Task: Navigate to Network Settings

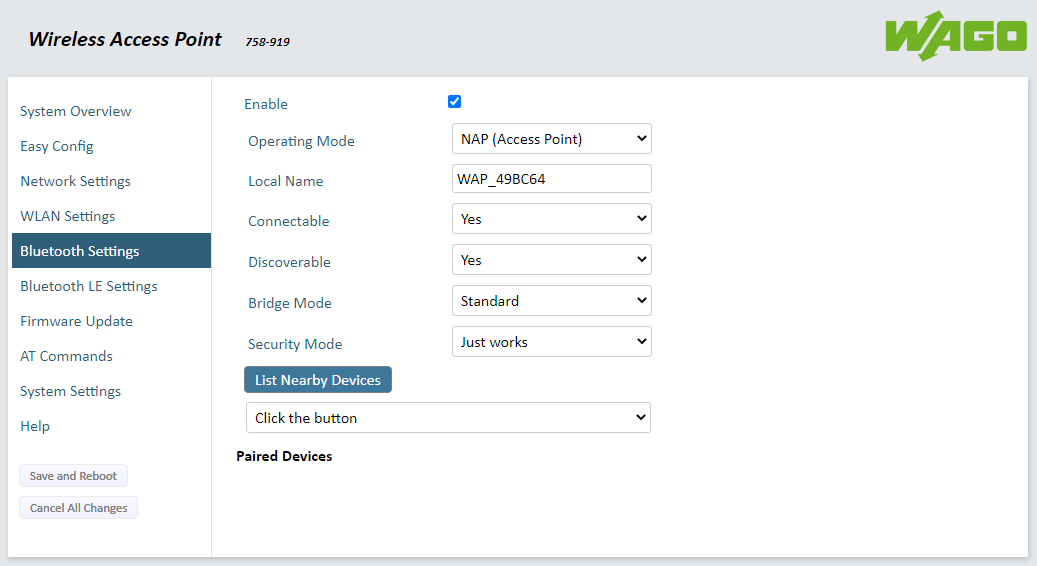Action: [76, 181]
